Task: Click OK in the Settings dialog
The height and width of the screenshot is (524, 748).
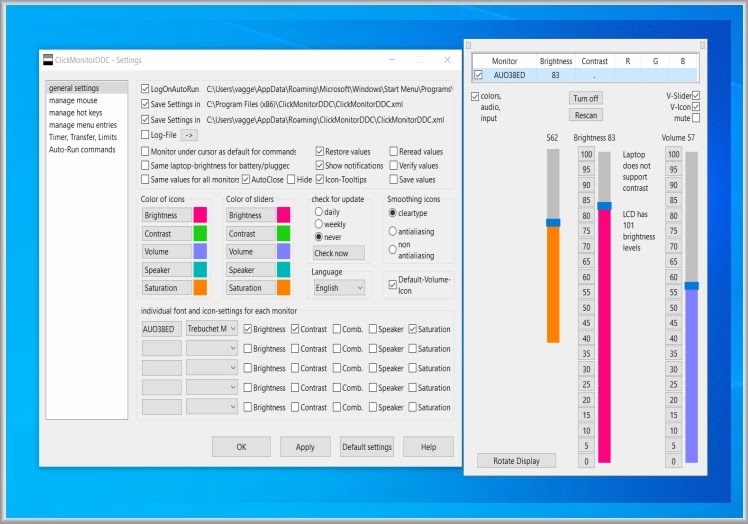Action: point(241,447)
